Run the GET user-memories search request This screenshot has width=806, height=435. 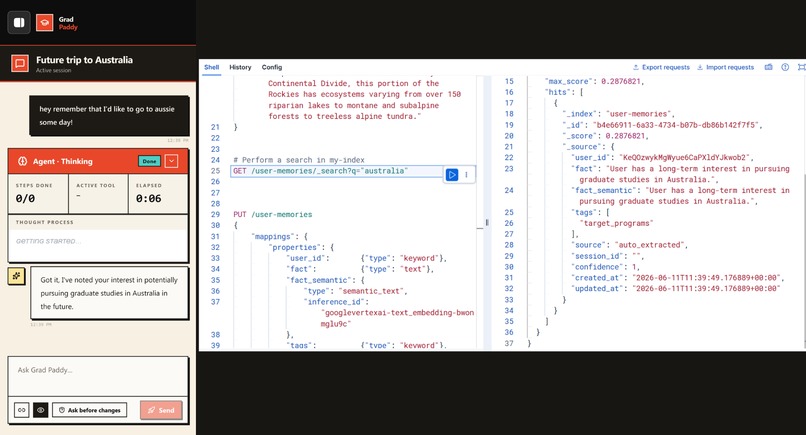click(x=452, y=175)
